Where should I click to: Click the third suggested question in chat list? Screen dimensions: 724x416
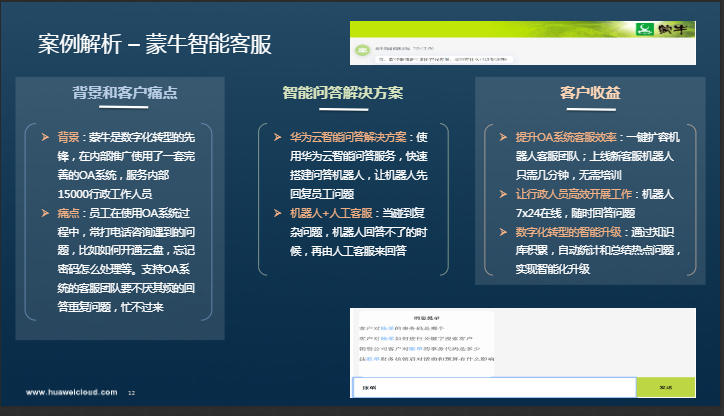420,349
